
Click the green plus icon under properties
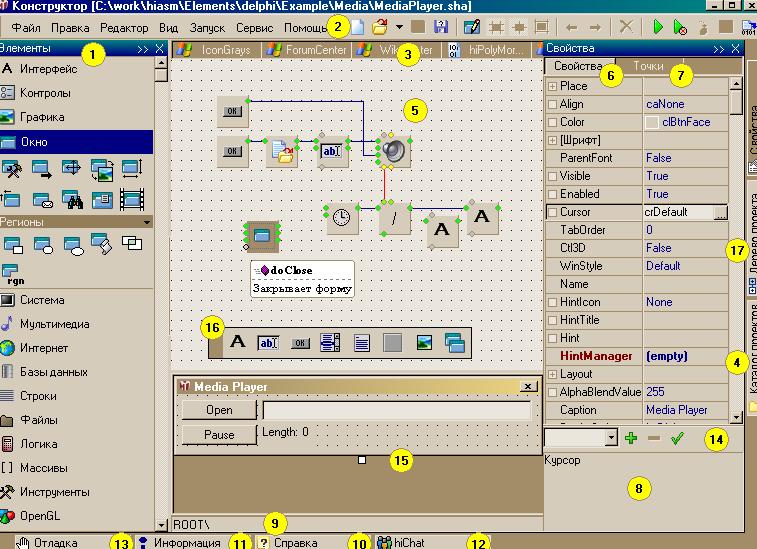click(x=630, y=438)
